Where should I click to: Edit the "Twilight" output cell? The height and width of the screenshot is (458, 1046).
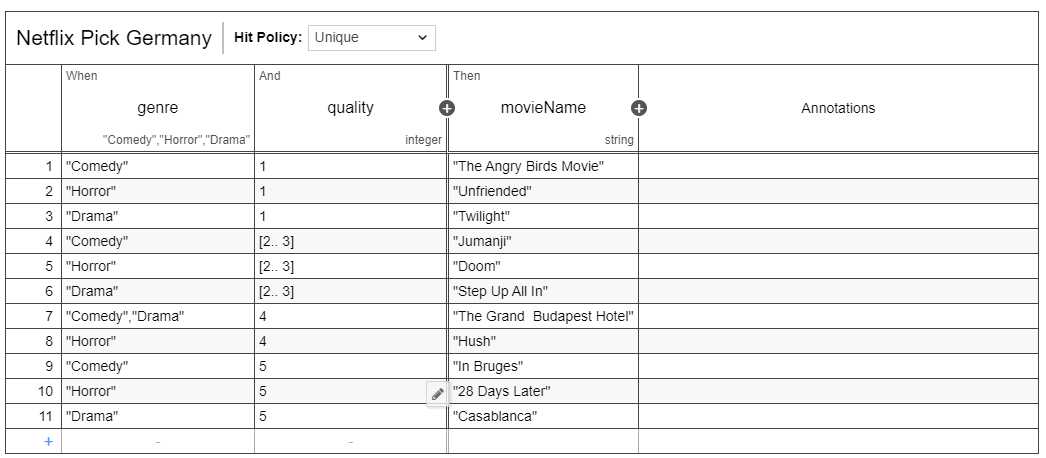543,217
